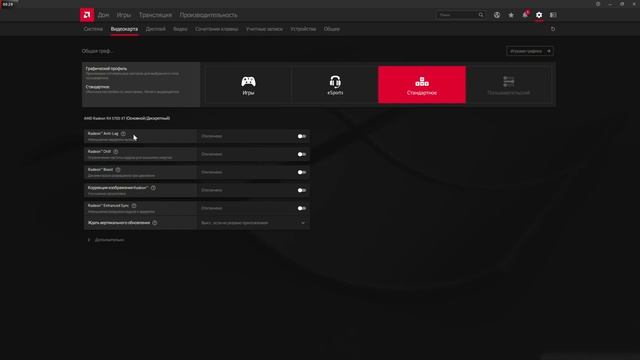
Task: Show help for Radeon Boost
Action: pos(118,169)
